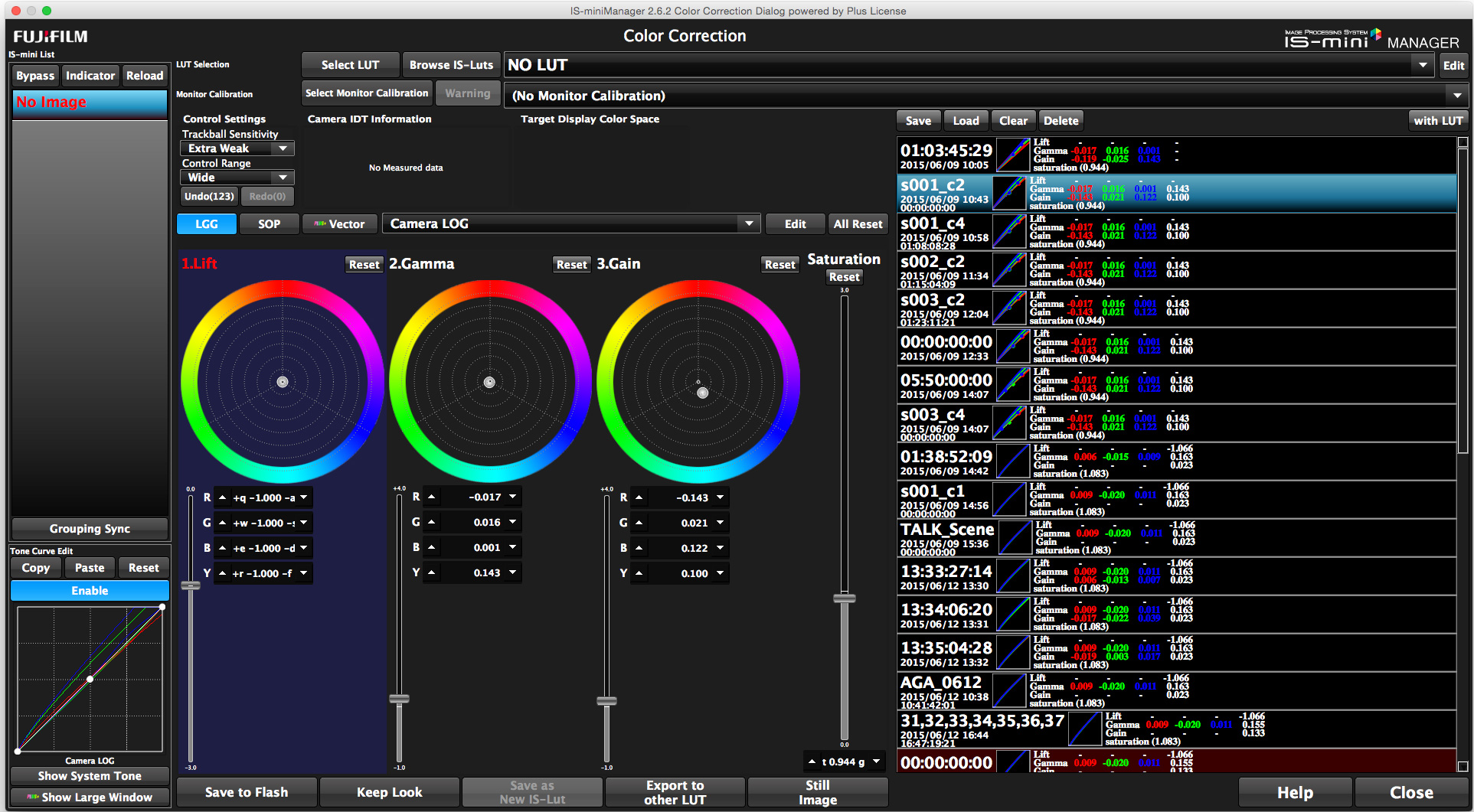1474x812 pixels.
Task: Open the Vector scope view button
Action: click(x=339, y=224)
